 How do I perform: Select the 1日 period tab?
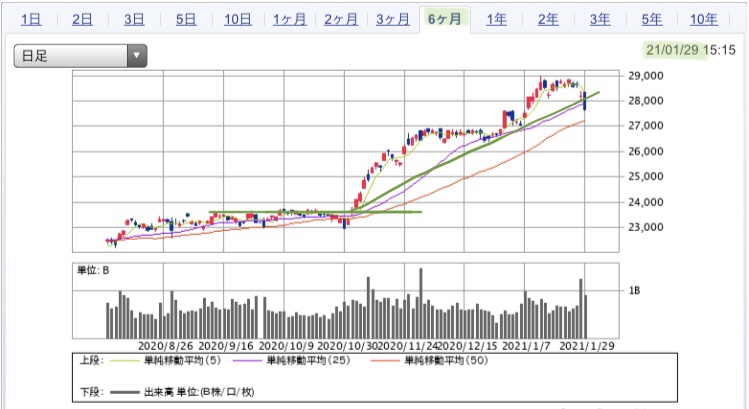coord(31,20)
